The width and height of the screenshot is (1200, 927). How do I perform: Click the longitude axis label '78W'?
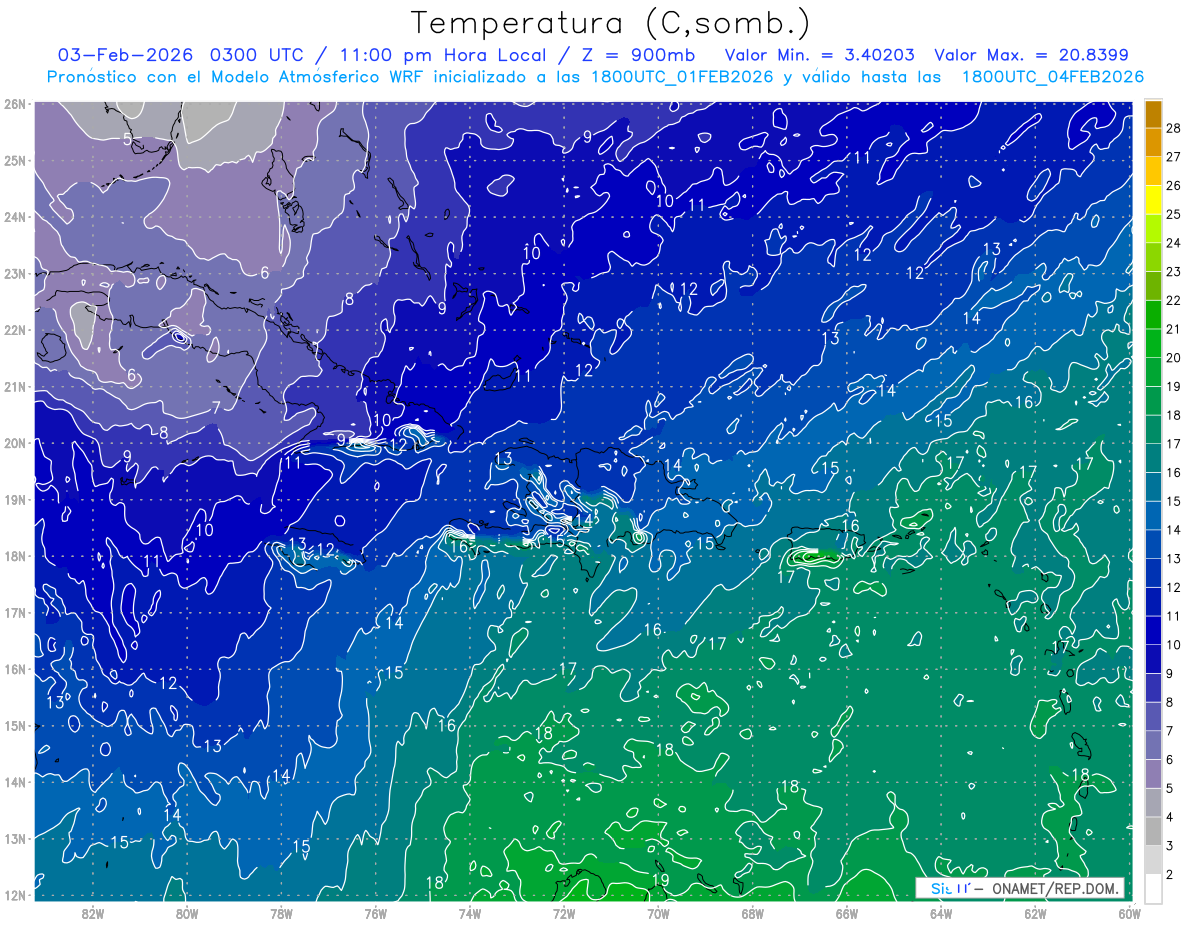coord(281,912)
